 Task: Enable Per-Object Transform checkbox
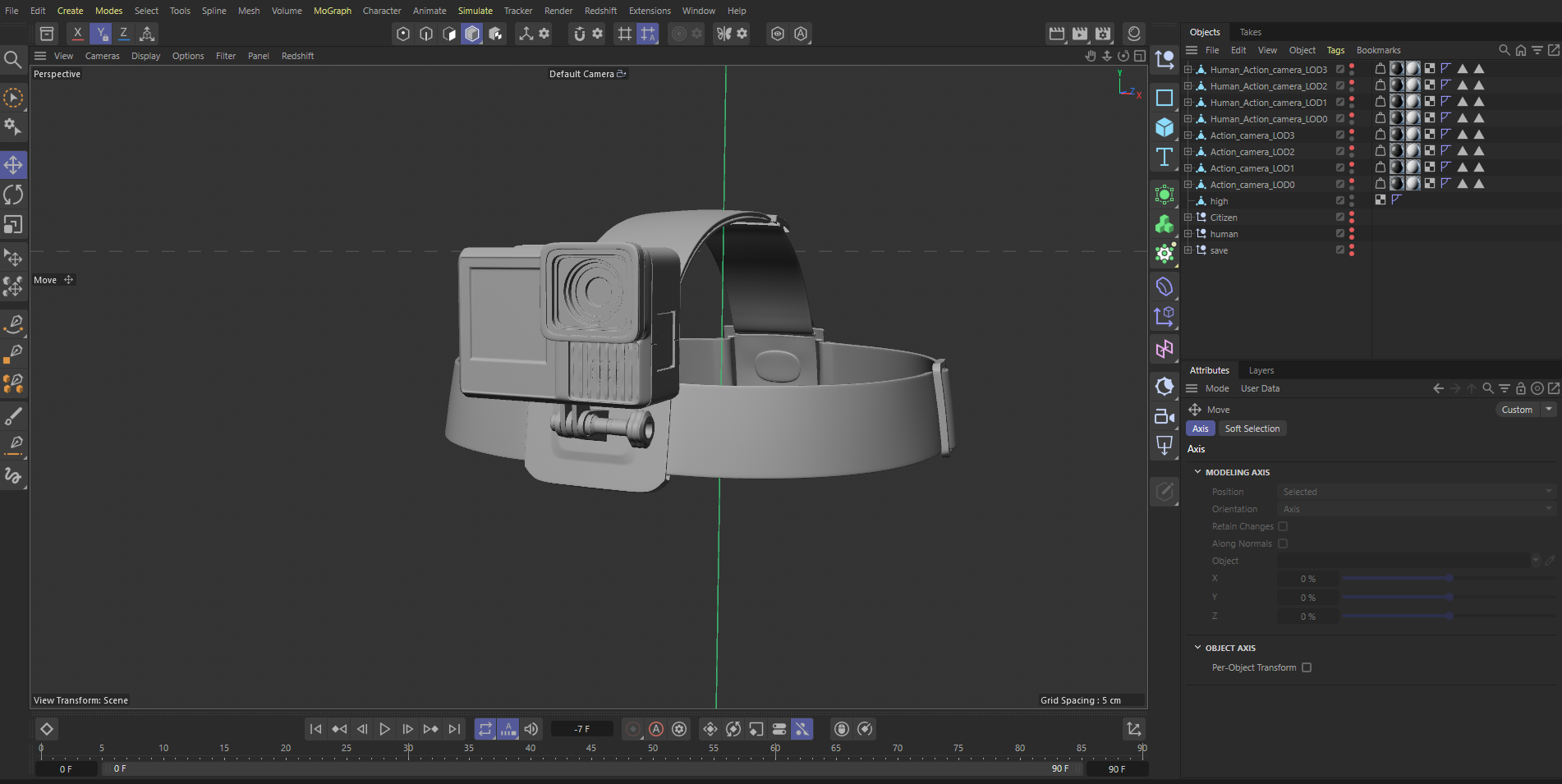[x=1307, y=667]
